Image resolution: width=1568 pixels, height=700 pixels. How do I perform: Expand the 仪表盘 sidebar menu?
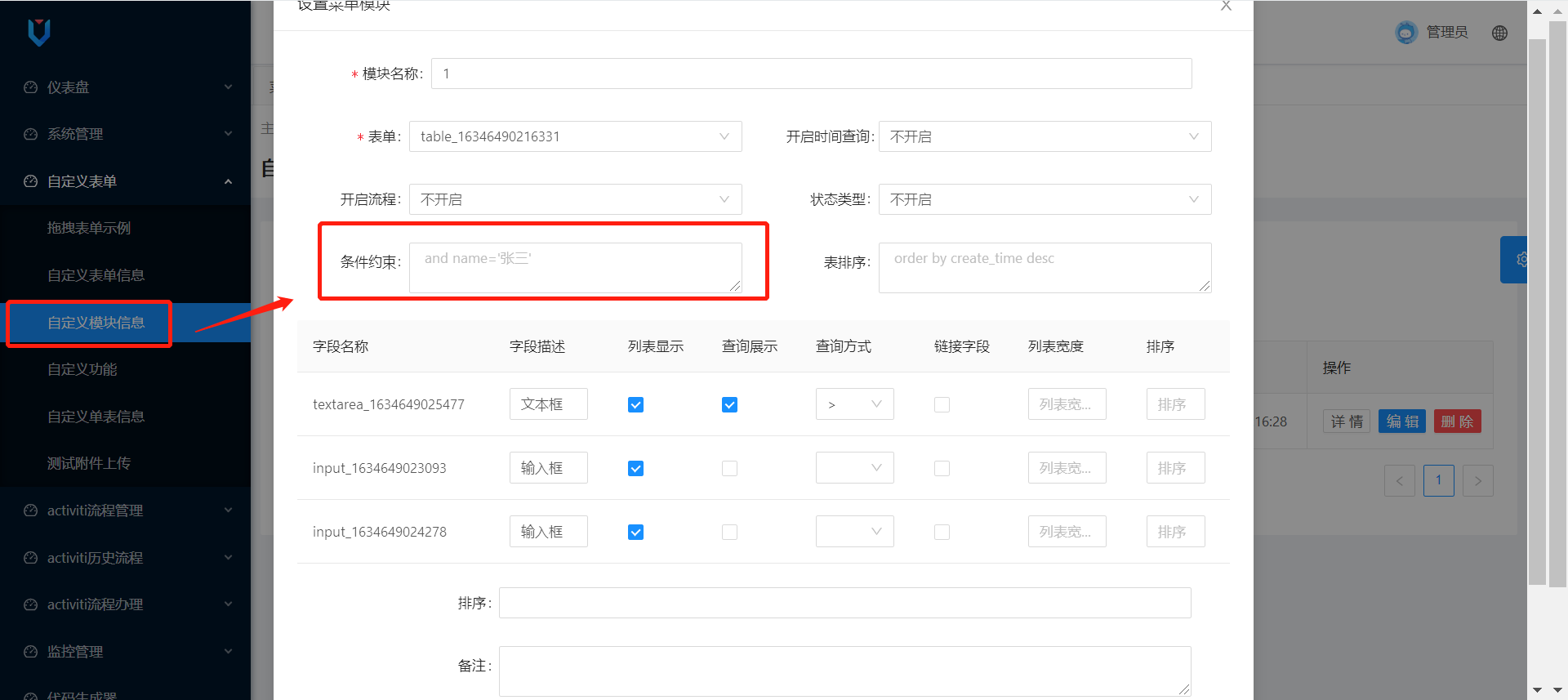click(x=125, y=87)
